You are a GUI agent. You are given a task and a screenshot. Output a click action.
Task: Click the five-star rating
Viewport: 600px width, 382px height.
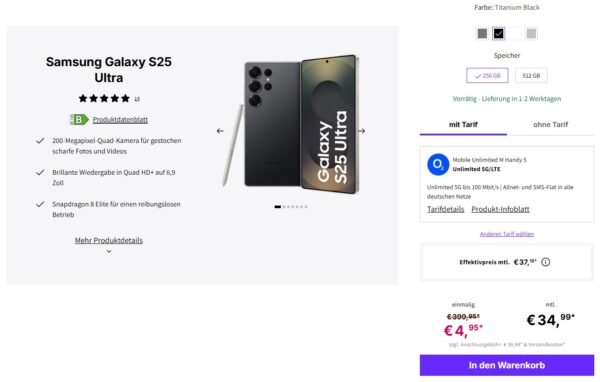[x=104, y=99]
